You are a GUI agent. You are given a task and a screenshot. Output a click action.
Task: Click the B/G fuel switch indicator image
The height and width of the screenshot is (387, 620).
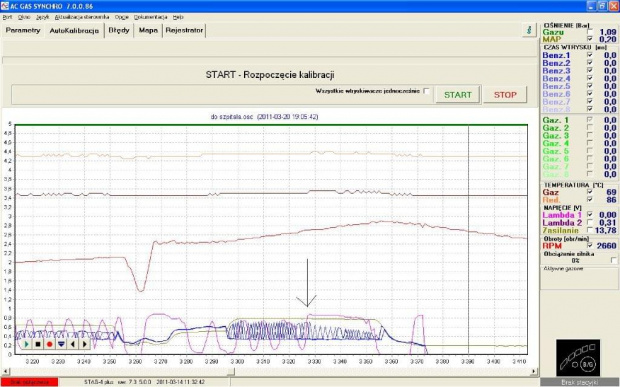[578, 357]
